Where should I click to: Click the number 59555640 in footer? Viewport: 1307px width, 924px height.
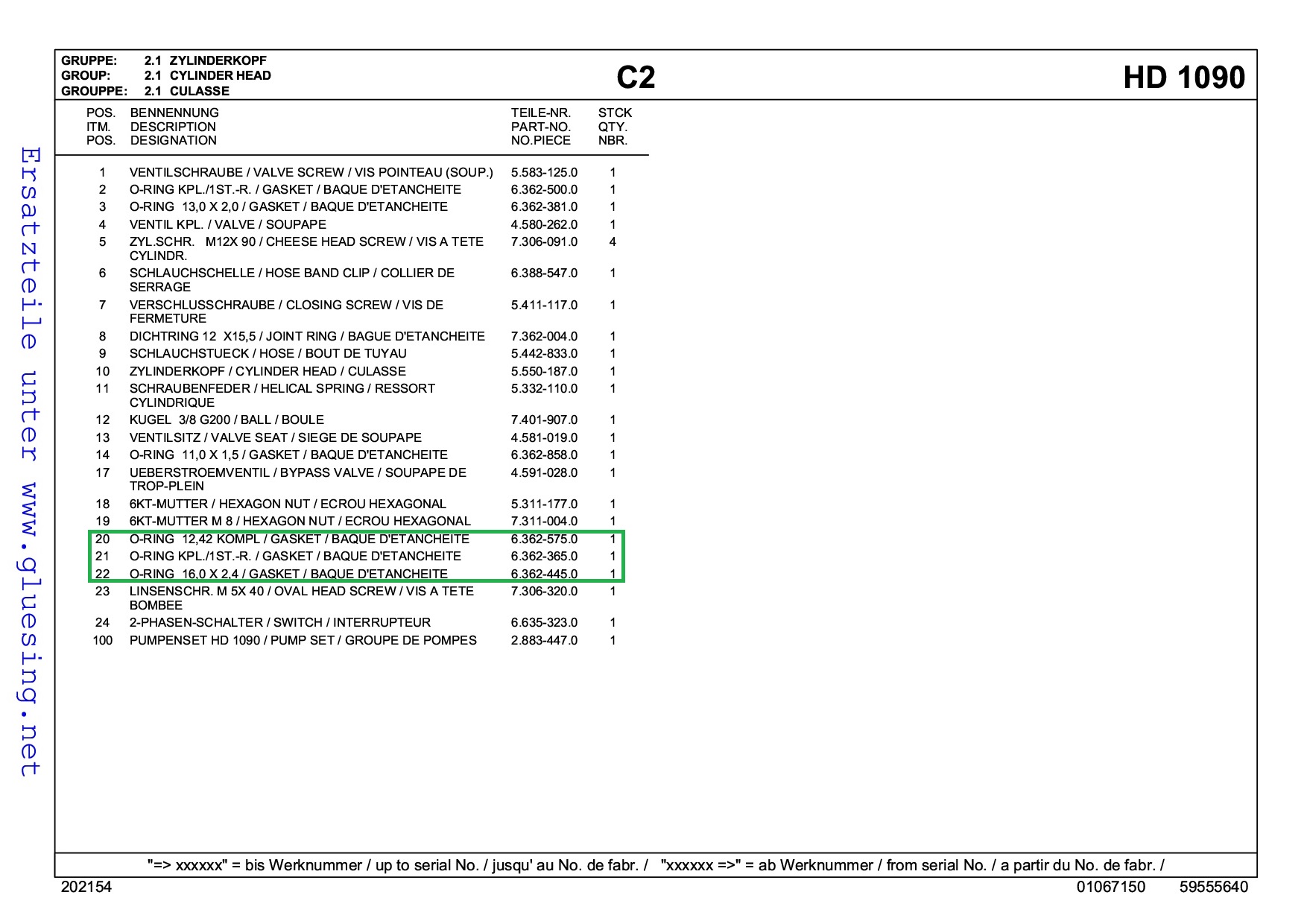click(1213, 887)
